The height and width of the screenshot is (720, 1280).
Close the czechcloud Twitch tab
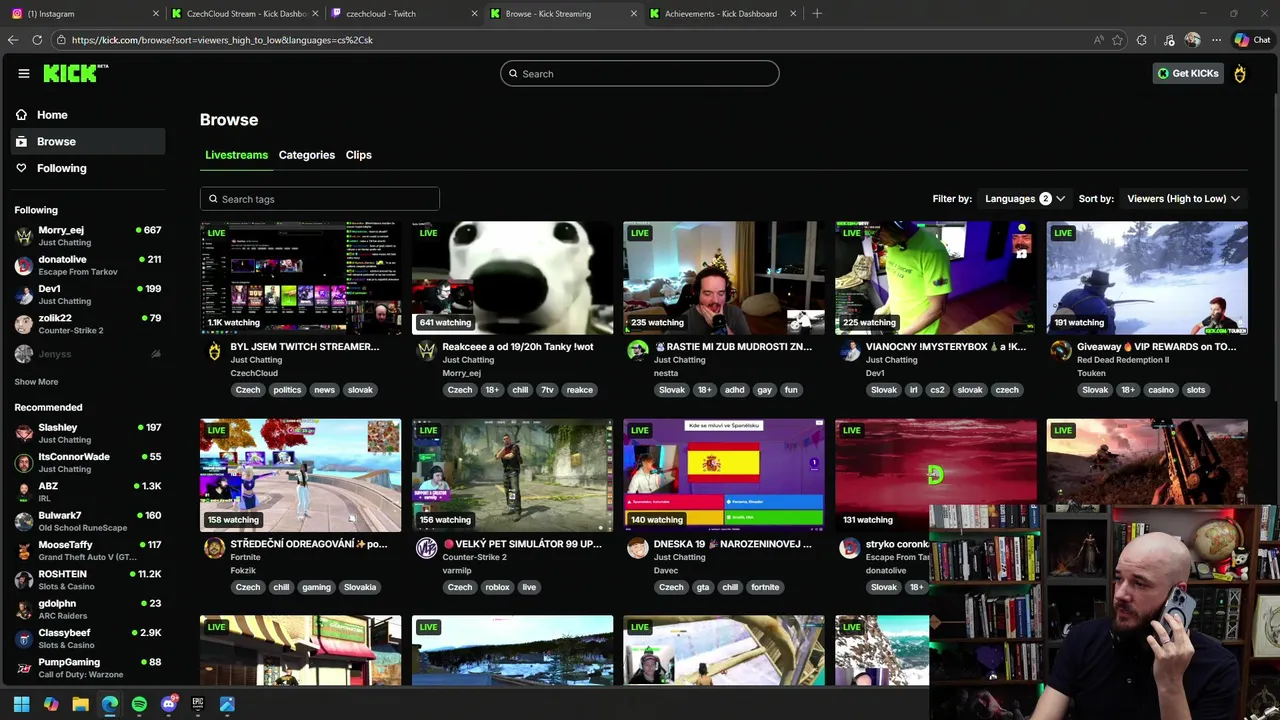click(x=474, y=14)
